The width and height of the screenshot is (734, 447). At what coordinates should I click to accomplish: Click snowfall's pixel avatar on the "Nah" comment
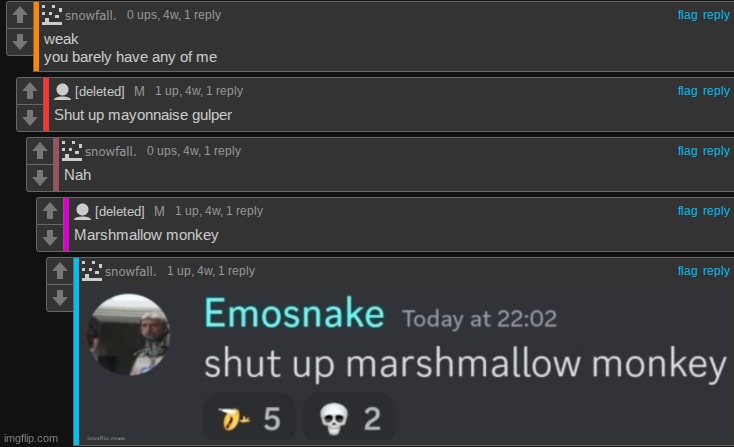tap(72, 151)
